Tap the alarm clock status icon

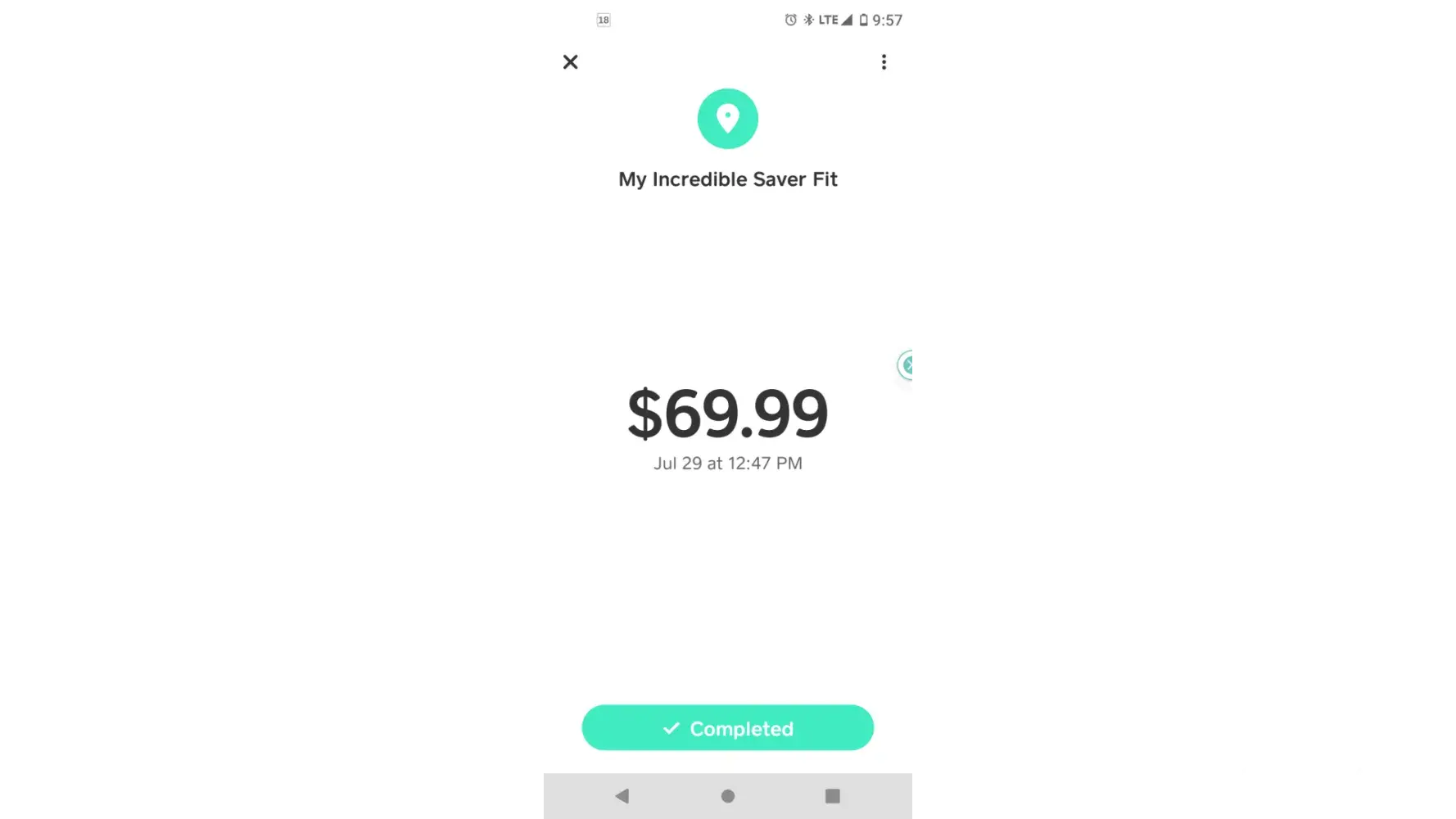pyautogui.click(x=790, y=20)
